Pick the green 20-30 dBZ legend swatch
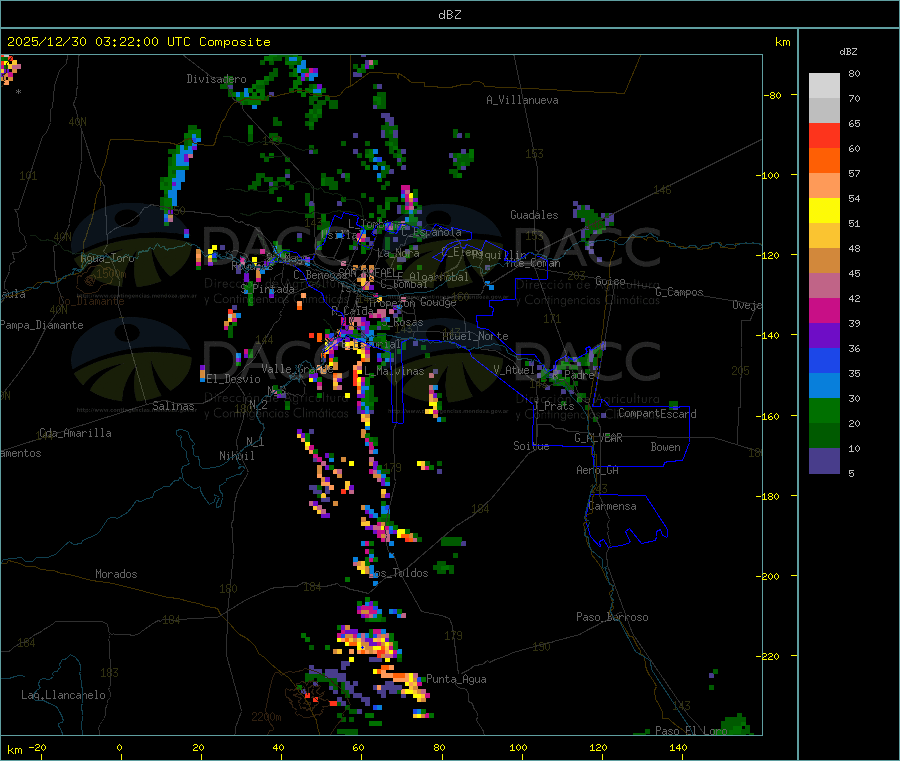 pos(824,410)
